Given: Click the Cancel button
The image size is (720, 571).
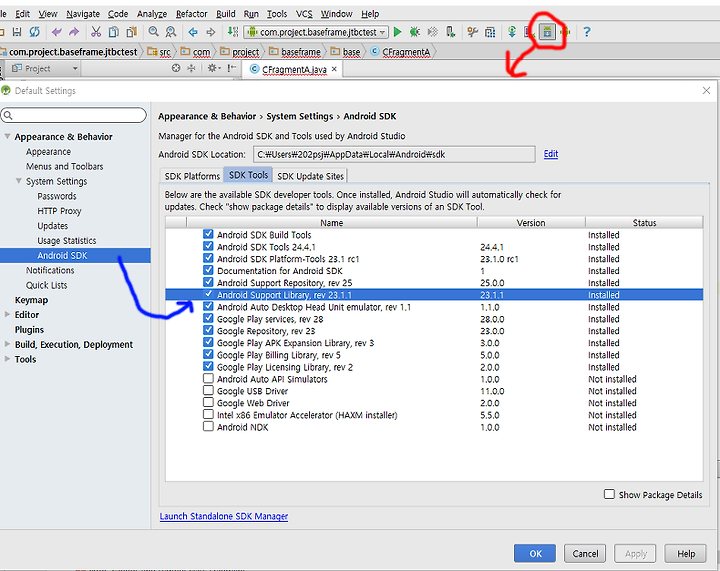Looking at the screenshot, I should click(585, 553).
